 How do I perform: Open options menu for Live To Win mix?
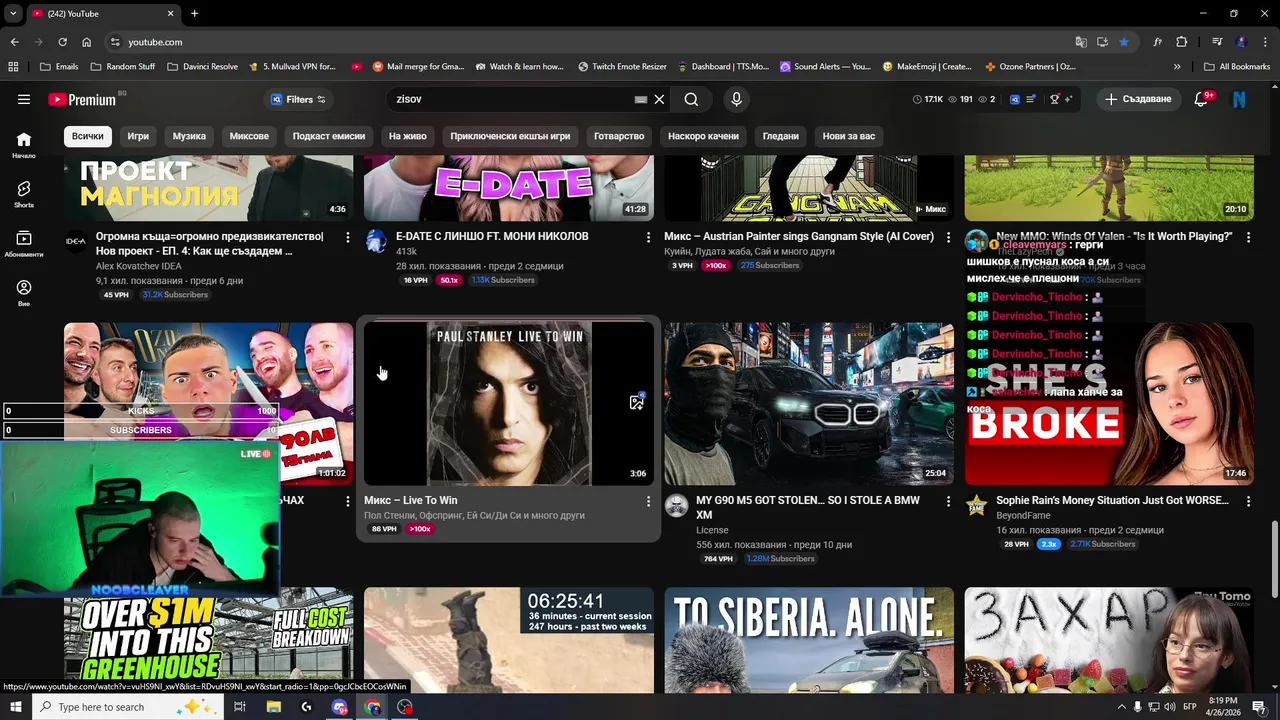pos(648,501)
